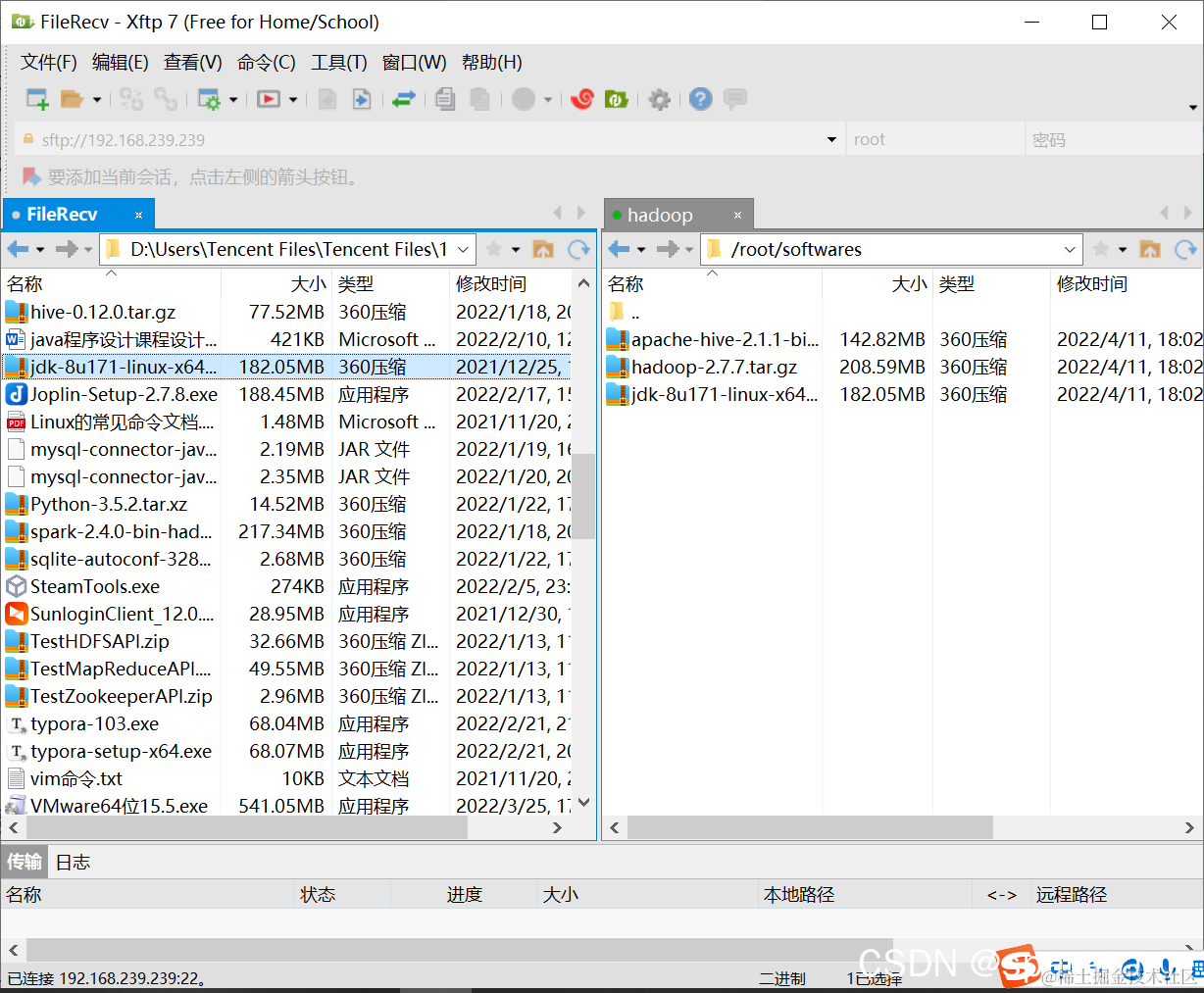1204x993 pixels.
Task: Open remote pane home folder icon
Action: 1150,249
